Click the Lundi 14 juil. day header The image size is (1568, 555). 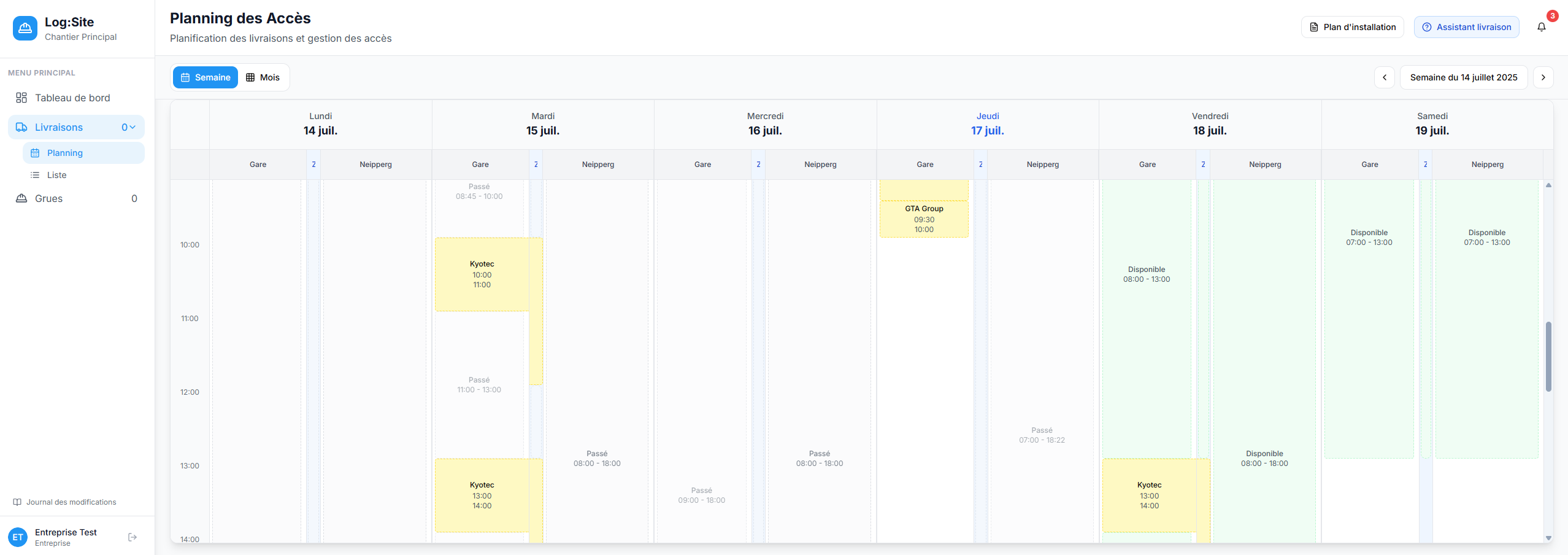[x=320, y=125]
